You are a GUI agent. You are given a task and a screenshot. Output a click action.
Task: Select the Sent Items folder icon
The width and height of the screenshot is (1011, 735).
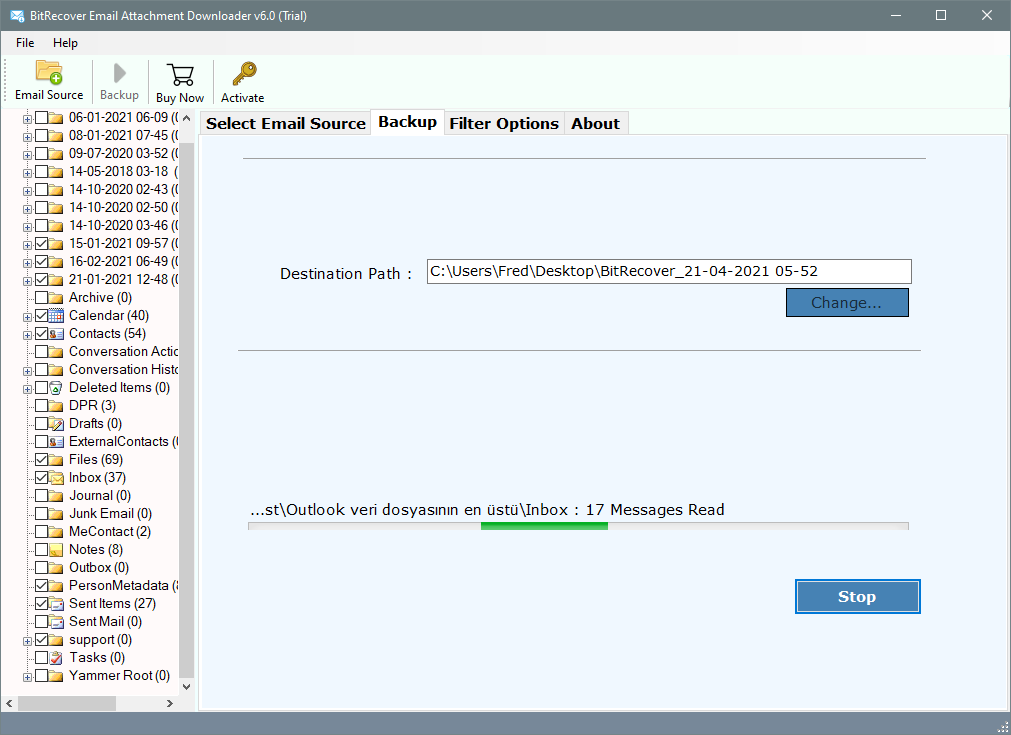click(x=57, y=604)
